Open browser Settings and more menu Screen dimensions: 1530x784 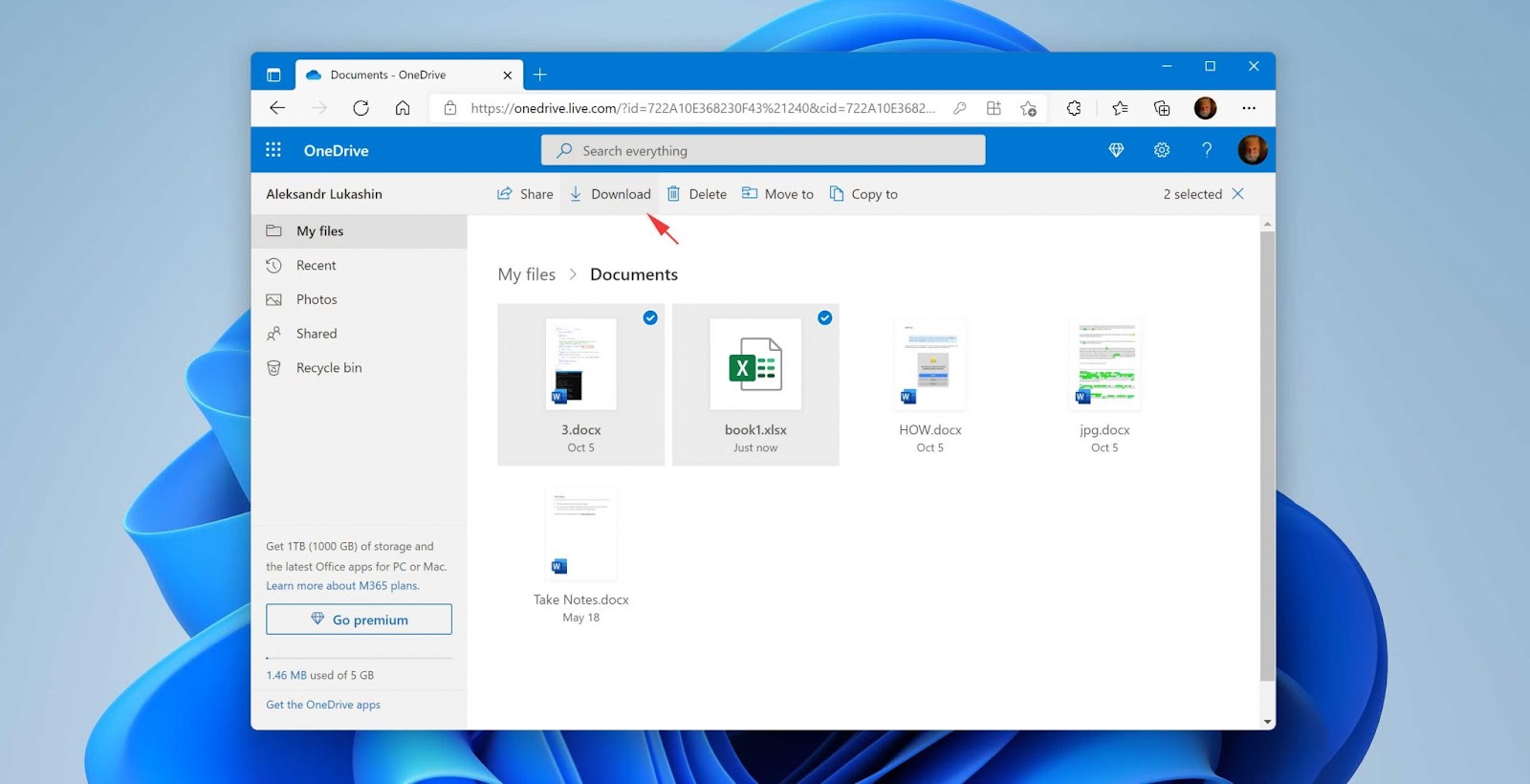[x=1249, y=108]
